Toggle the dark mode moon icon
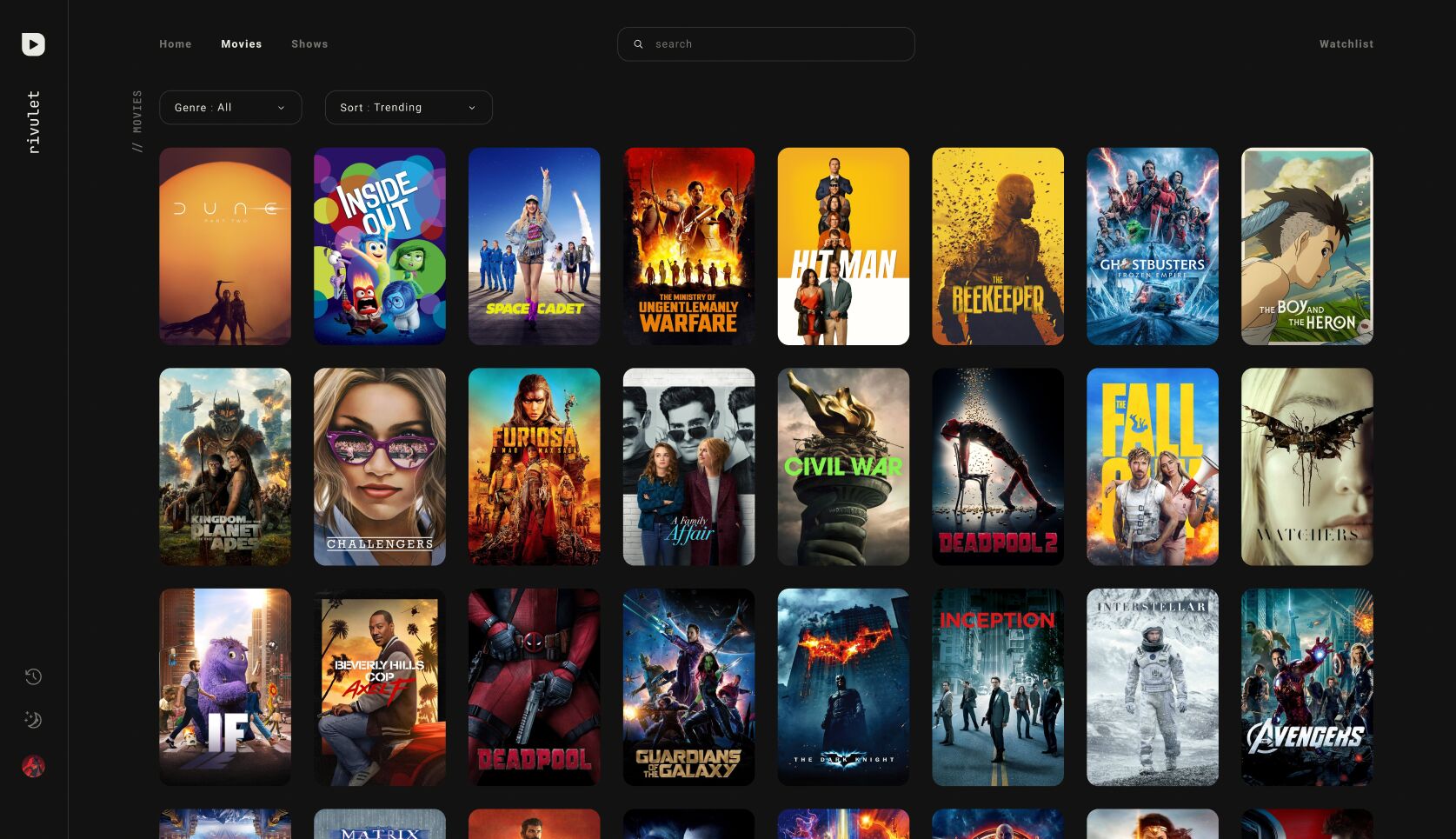The width and height of the screenshot is (1456, 839). coord(33,720)
